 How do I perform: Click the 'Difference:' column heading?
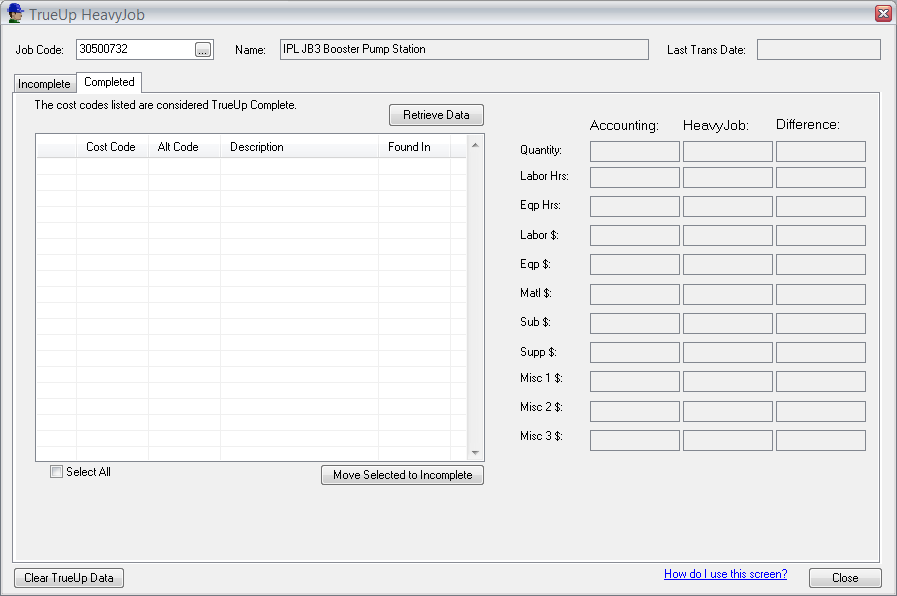click(x=808, y=125)
